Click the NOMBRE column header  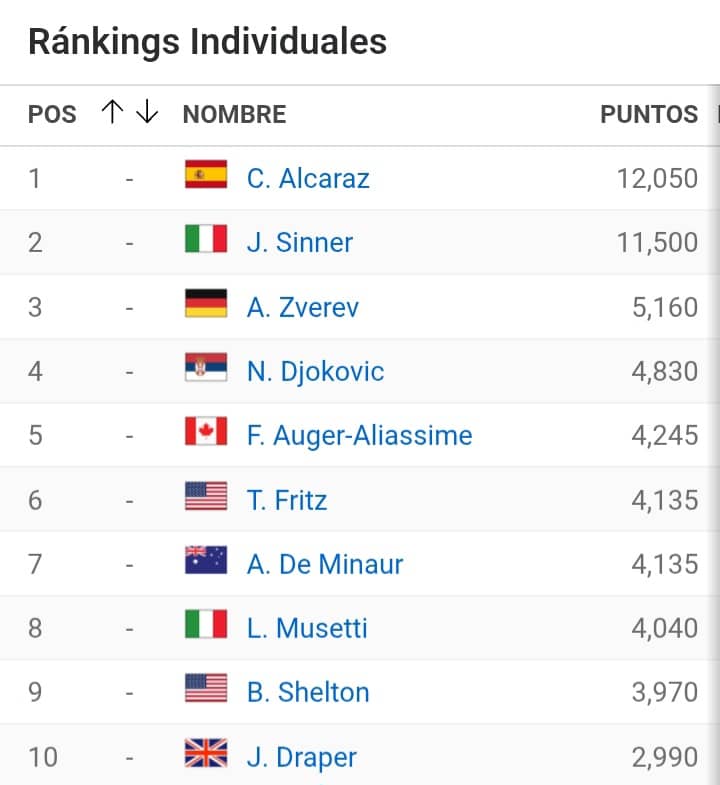pos(234,115)
